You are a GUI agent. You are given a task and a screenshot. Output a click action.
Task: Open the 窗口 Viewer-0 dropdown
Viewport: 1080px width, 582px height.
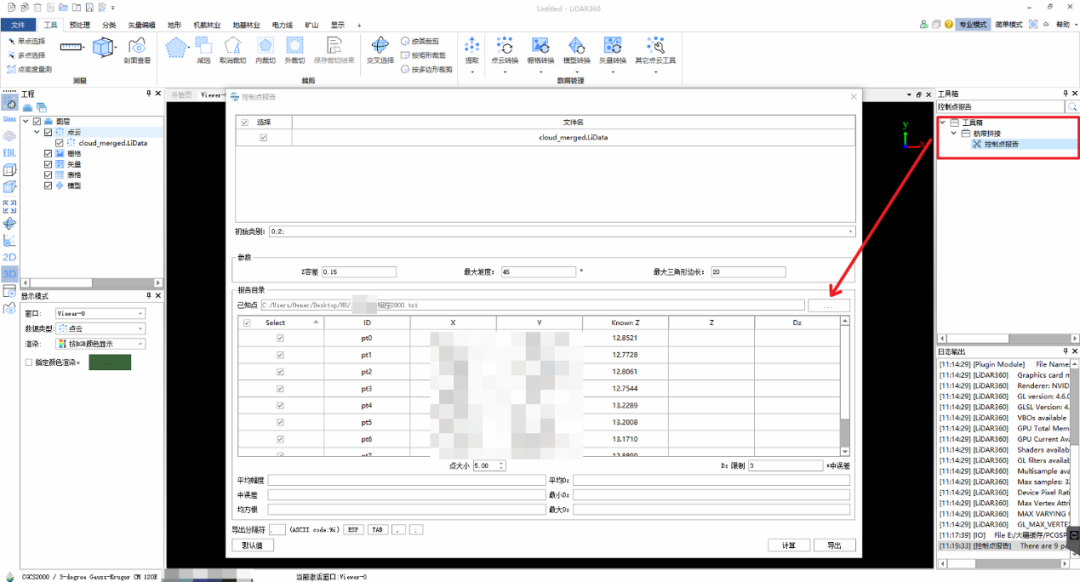[x=101, y=313]
